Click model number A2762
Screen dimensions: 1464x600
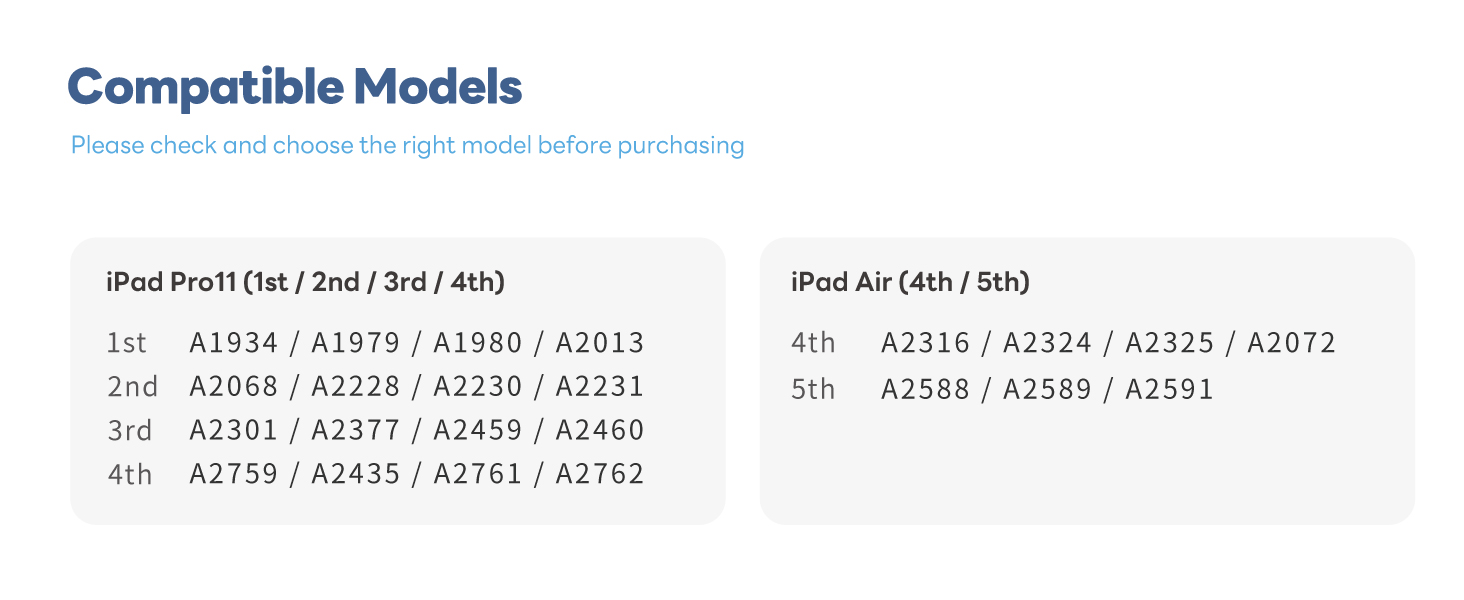(x=600, y=474)
